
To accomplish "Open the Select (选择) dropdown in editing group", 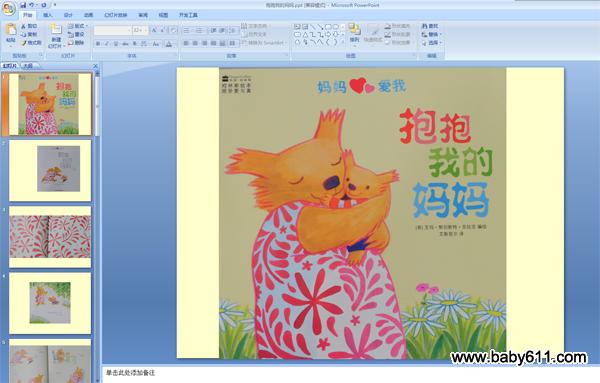I will tap(432, 43).
